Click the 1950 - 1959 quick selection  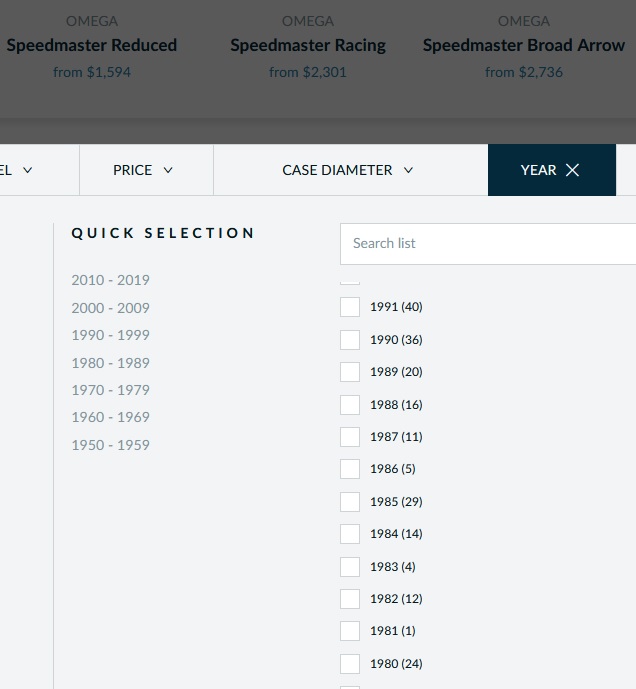point(110,445)
